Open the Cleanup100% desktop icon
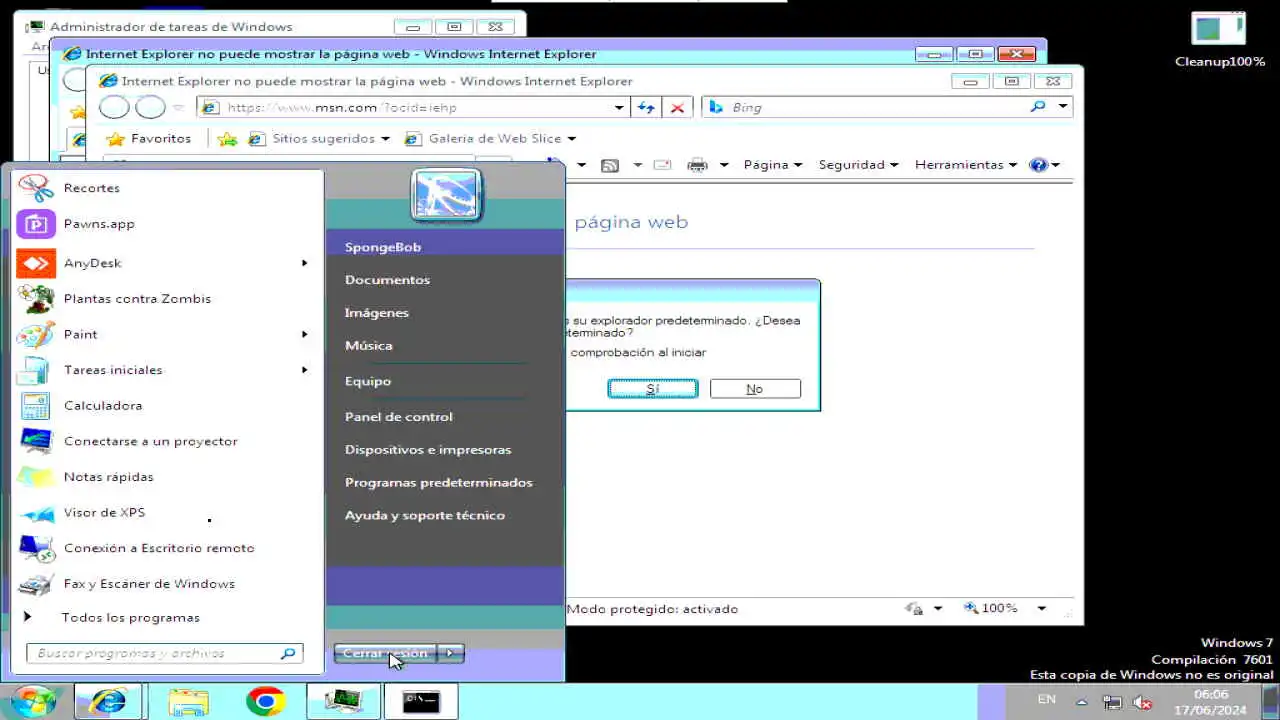 point(1220,40)
